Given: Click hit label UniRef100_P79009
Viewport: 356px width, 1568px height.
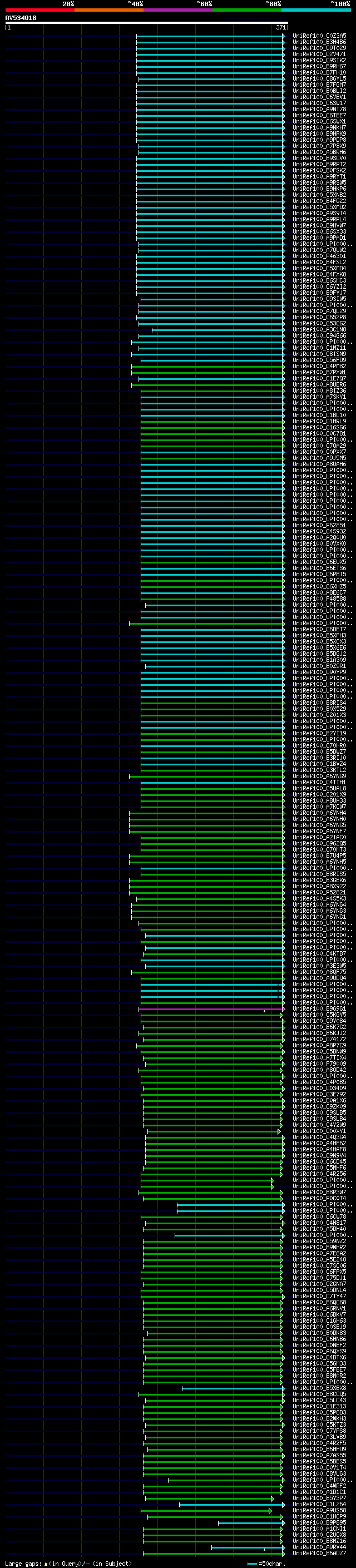Looking at the screenshot, I should [319, 1064].
